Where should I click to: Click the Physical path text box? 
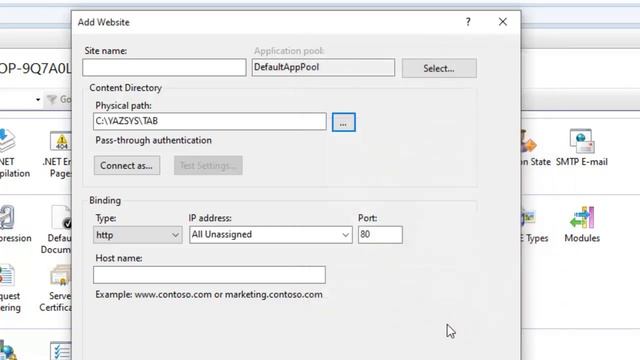(210, 121)
